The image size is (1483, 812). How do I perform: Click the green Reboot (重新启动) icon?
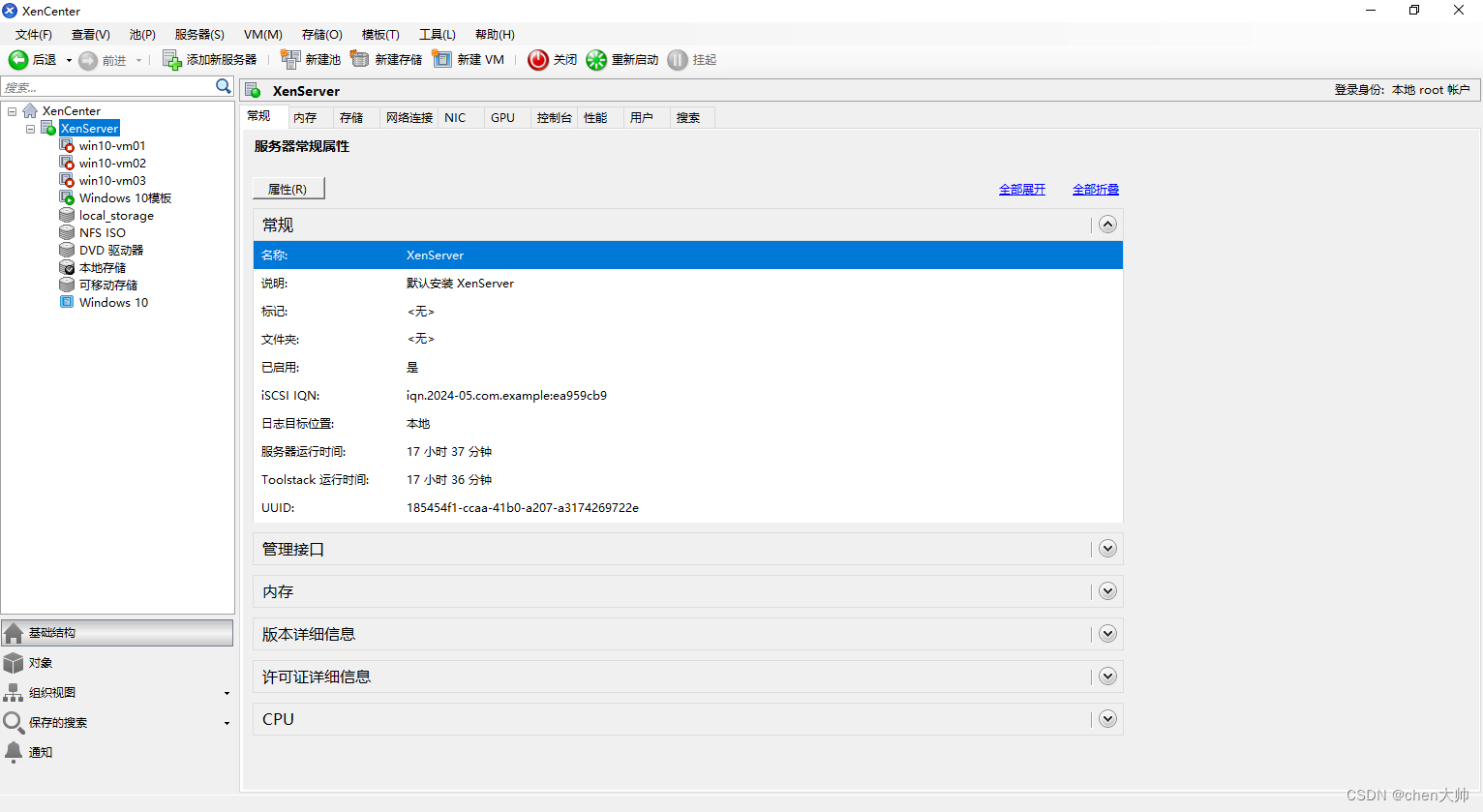tap(596, 60)
